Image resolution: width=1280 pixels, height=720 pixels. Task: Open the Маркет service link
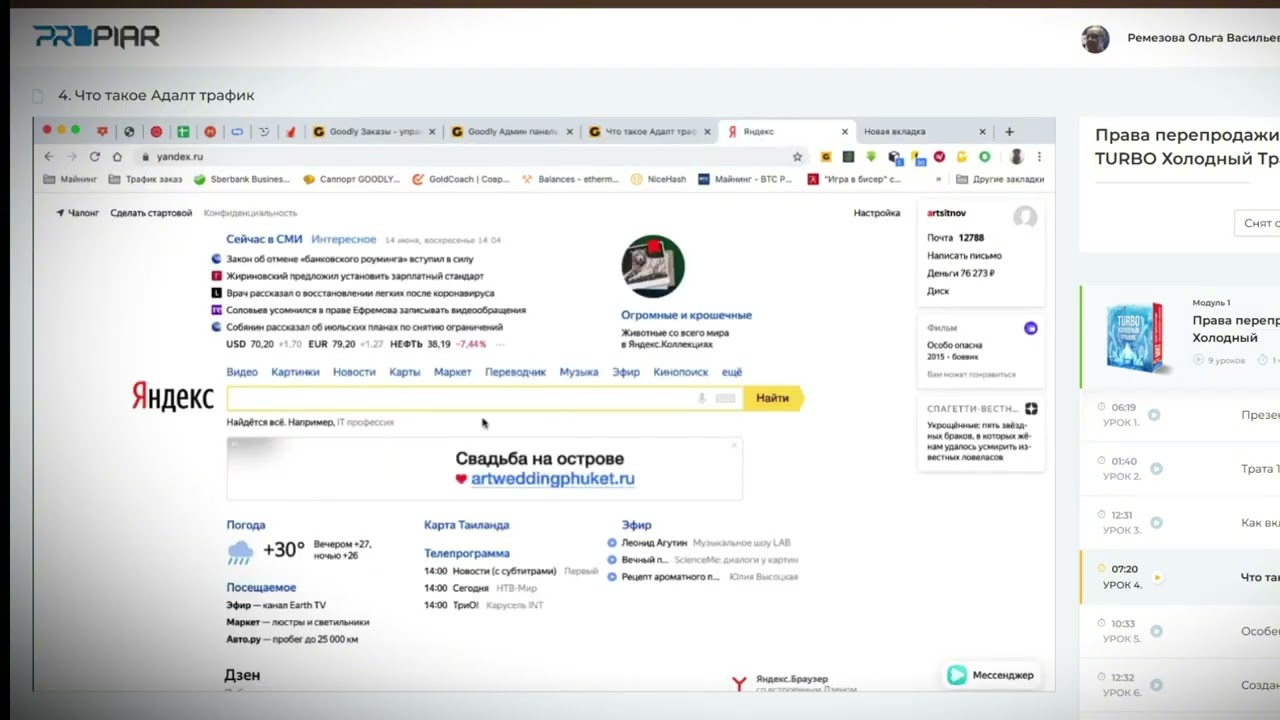click(x=453, y=372)
